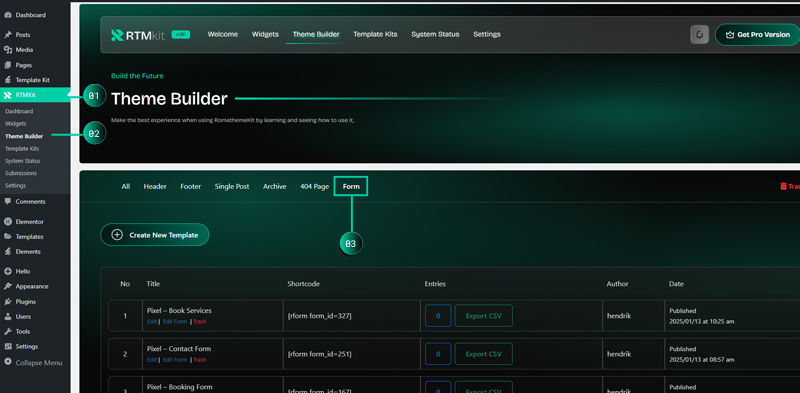The width and height of the screenshot is (800, 393).
Task: Click the Elements icon in sidebar
Action: [x=8, y=252]
